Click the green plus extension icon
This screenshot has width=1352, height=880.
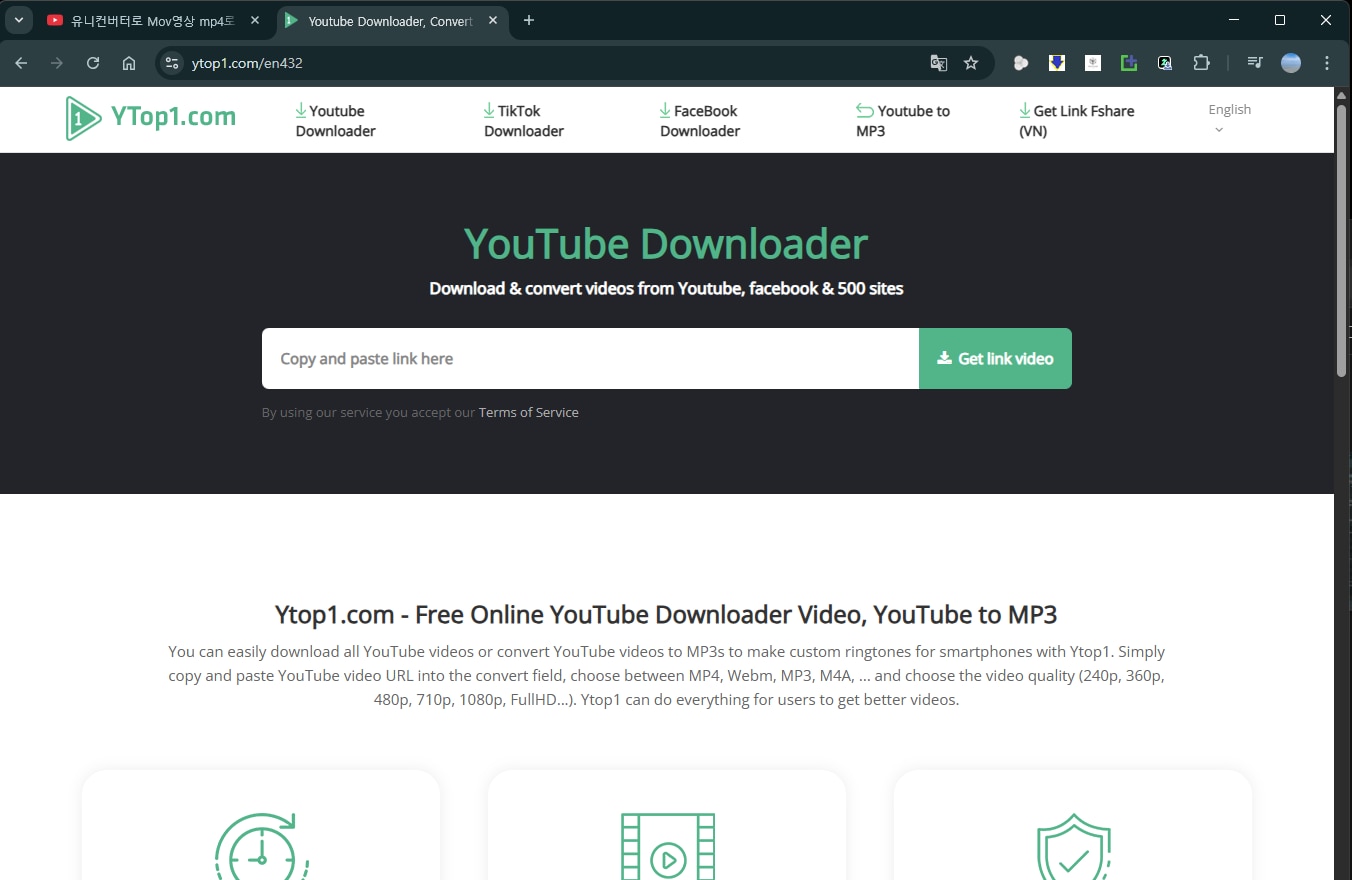tap(1129, 63)
